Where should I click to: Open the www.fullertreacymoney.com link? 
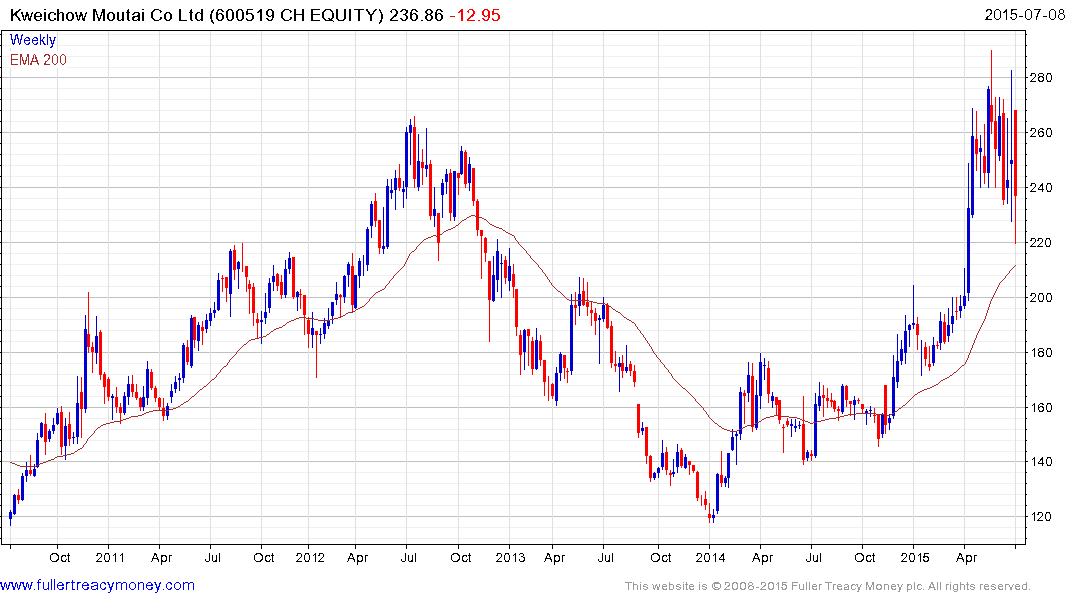(x=97, y=586)
